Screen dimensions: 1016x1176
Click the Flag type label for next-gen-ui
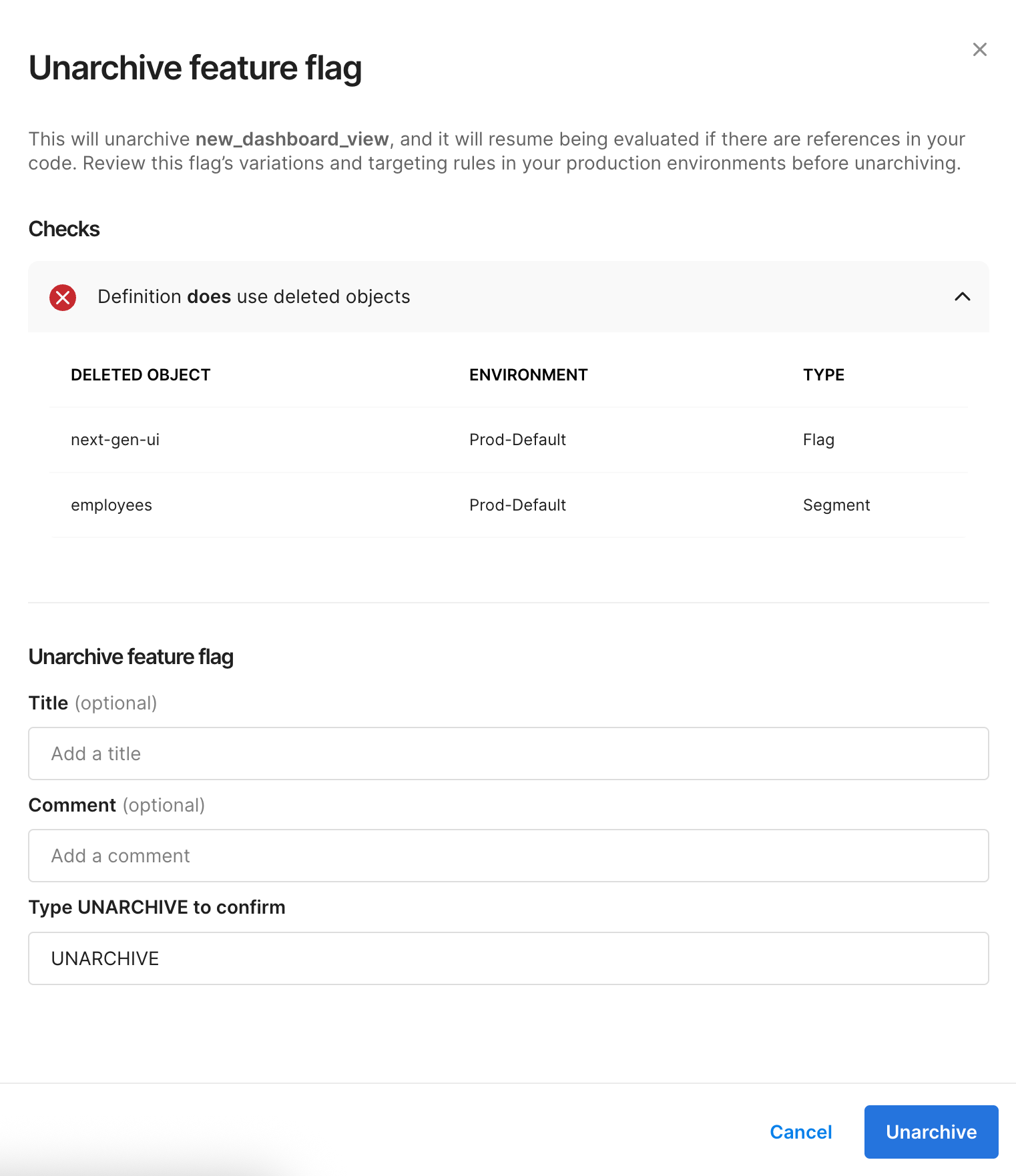pos(818,439)
